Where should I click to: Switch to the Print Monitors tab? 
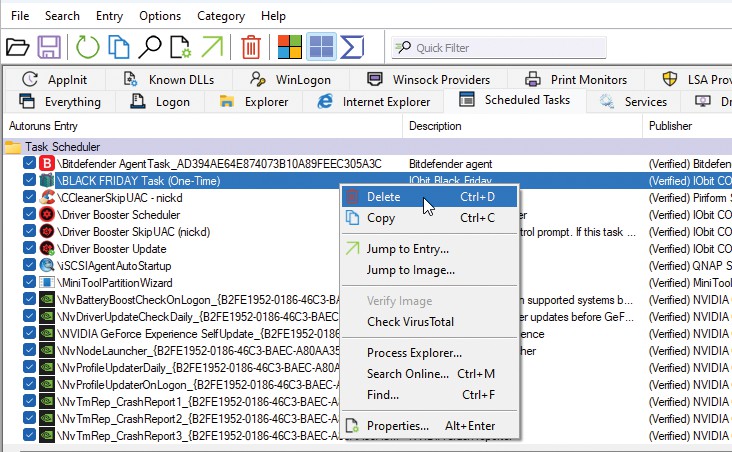[x=576, y=79]
